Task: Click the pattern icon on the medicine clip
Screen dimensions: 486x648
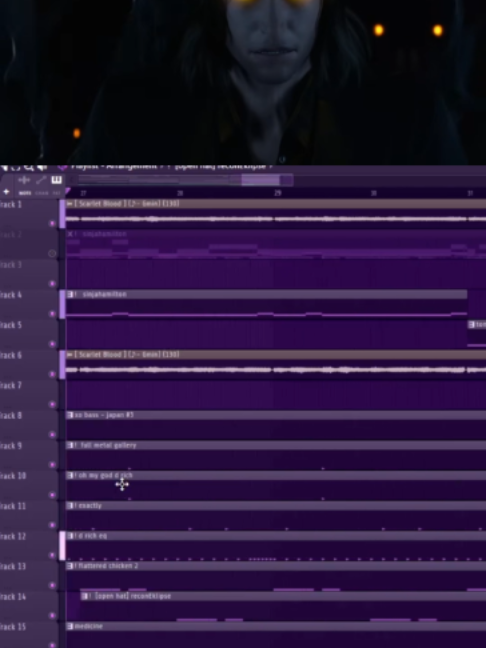Action: pyautogui.click(x=70, y=626)
